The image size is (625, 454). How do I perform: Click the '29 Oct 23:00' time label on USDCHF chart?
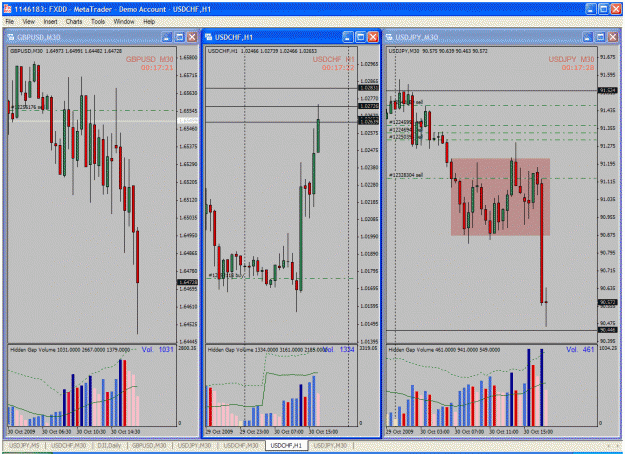pyautogui.click(x=254, y=432)
